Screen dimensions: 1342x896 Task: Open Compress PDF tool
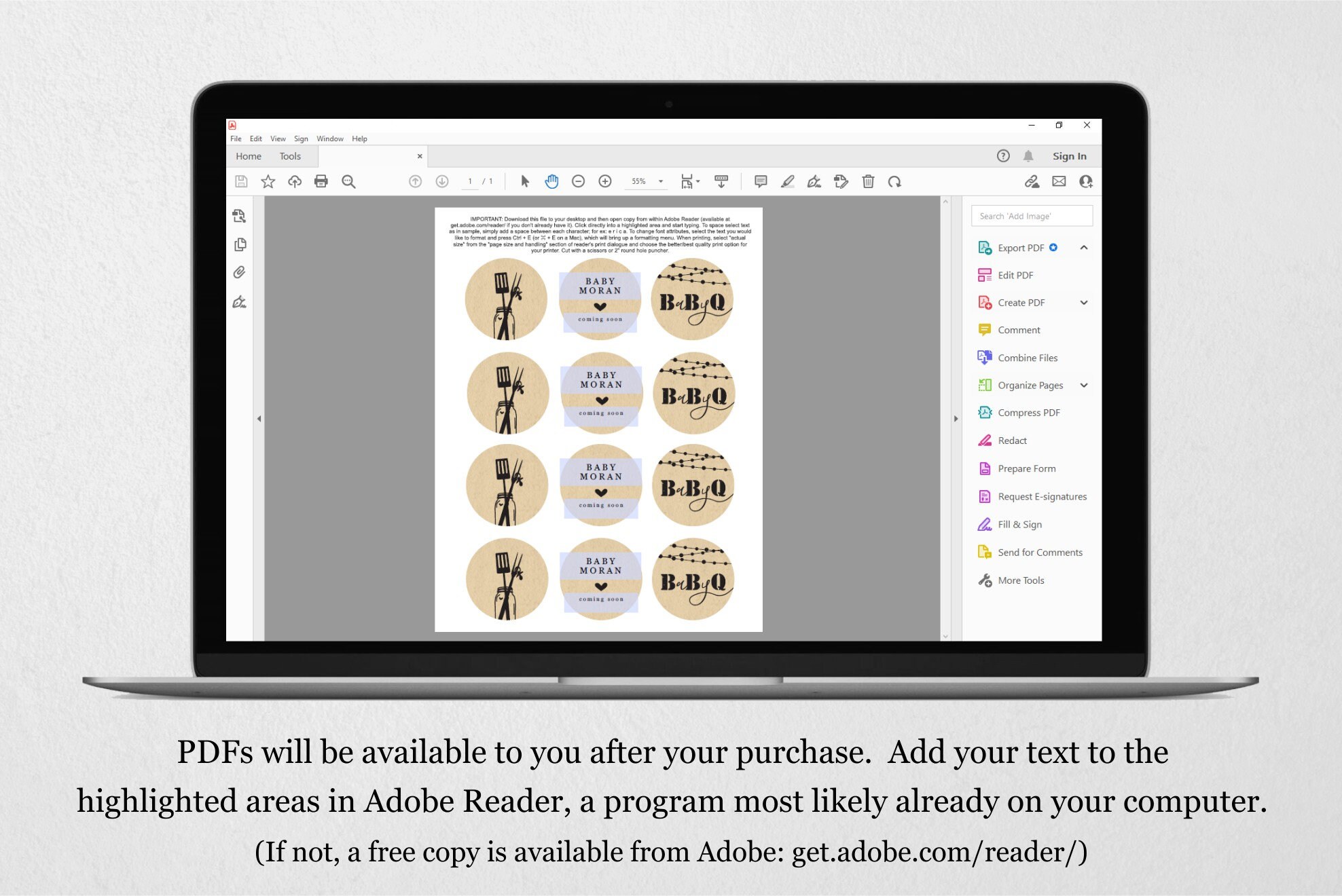[1019, 413]
